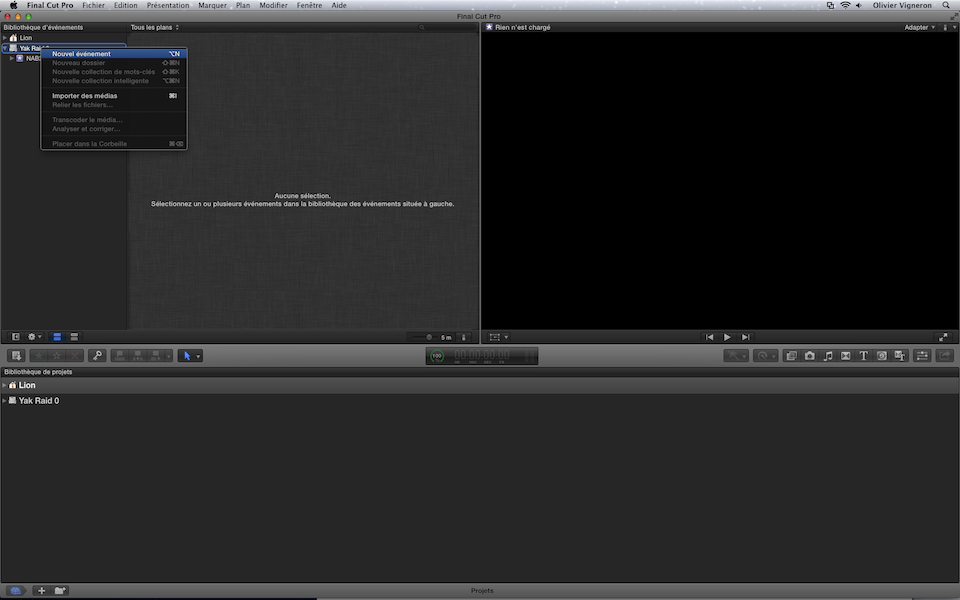Image resolution: width=960 pixels, height=600 pixels.
Task: Open the selection tool dropdown arrow
Action: (x=198, y=356)
